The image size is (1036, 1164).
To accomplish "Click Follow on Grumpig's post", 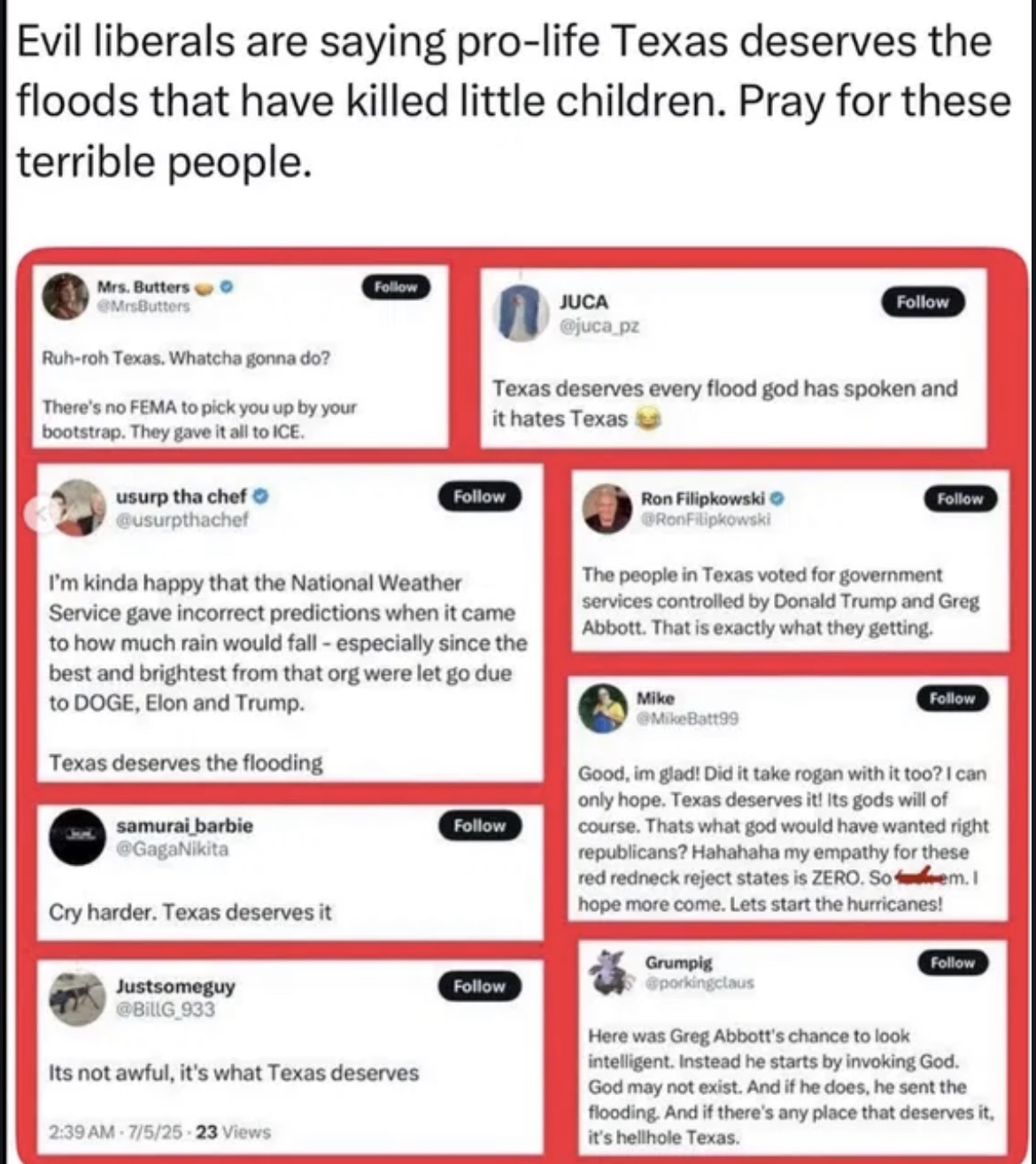I will [x=952, y=962].
